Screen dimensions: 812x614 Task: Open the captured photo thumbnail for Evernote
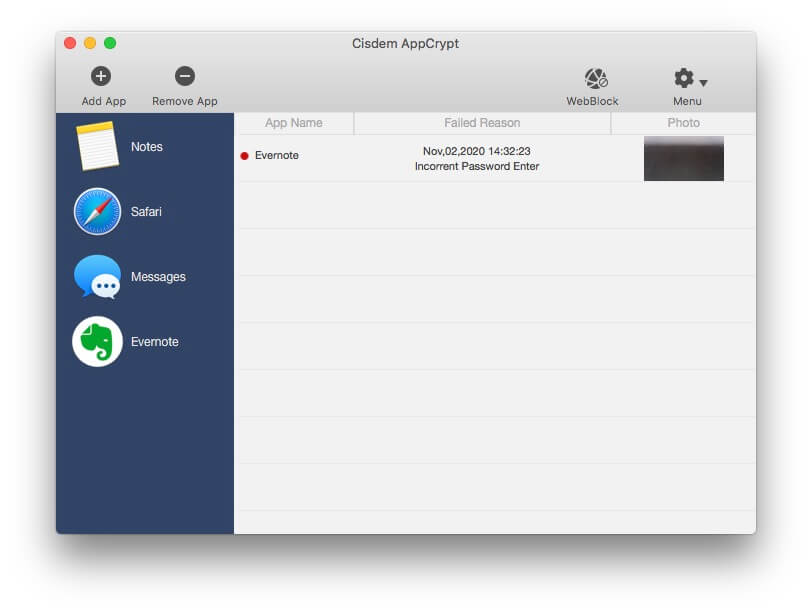pos(684,158)
